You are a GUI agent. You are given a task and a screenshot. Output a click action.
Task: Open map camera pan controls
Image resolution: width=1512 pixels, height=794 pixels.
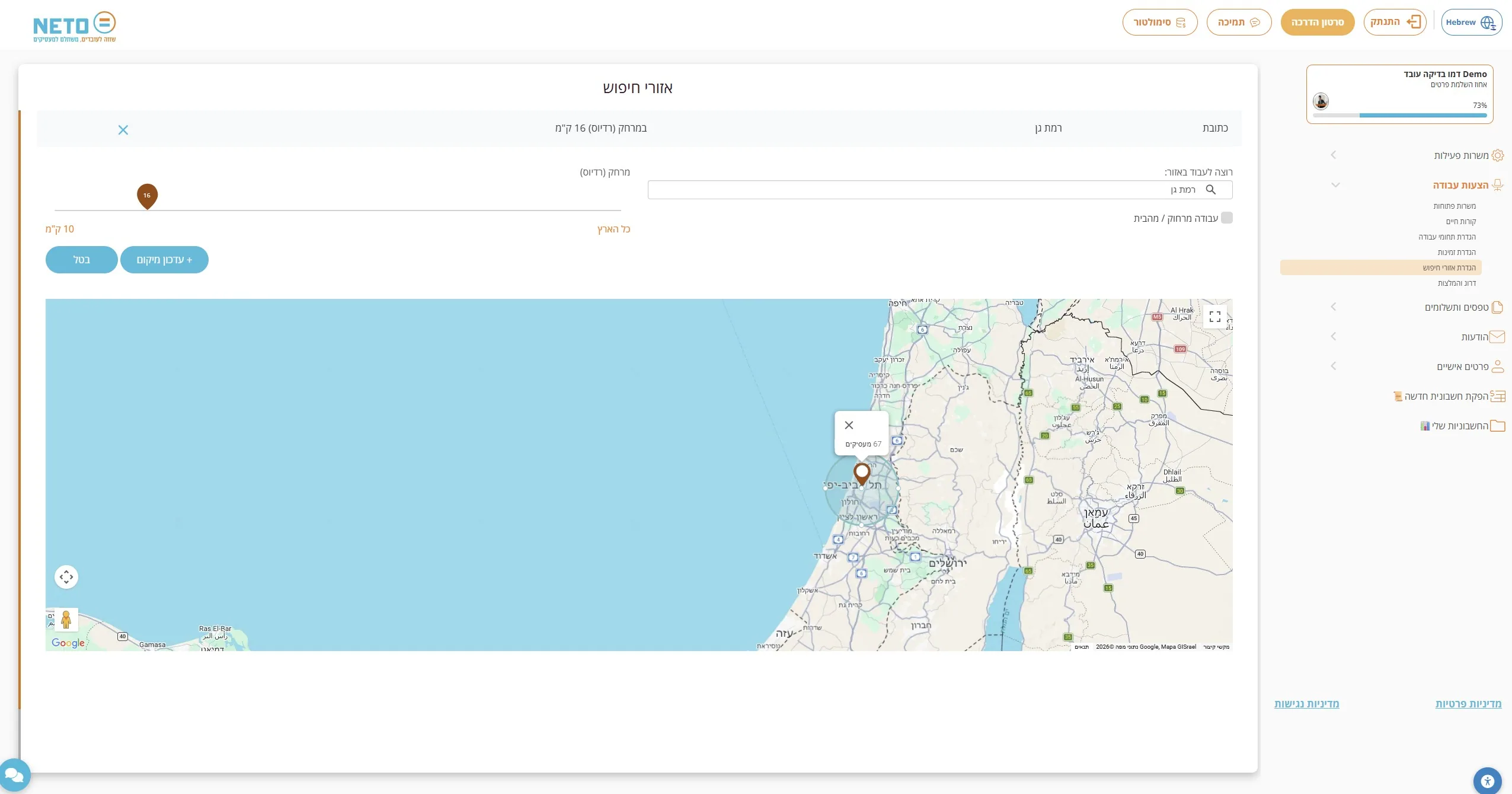click(66, 576)
